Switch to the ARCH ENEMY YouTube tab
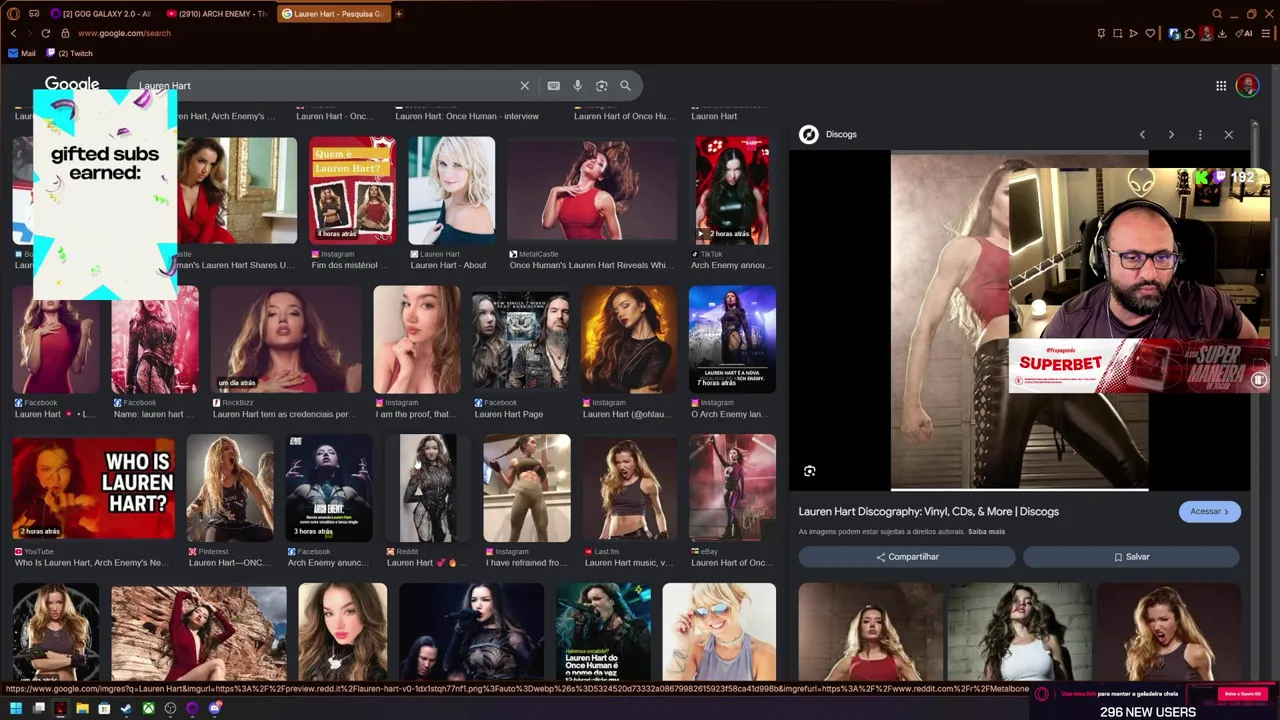1280x720 pixels. tap(216, 14)
